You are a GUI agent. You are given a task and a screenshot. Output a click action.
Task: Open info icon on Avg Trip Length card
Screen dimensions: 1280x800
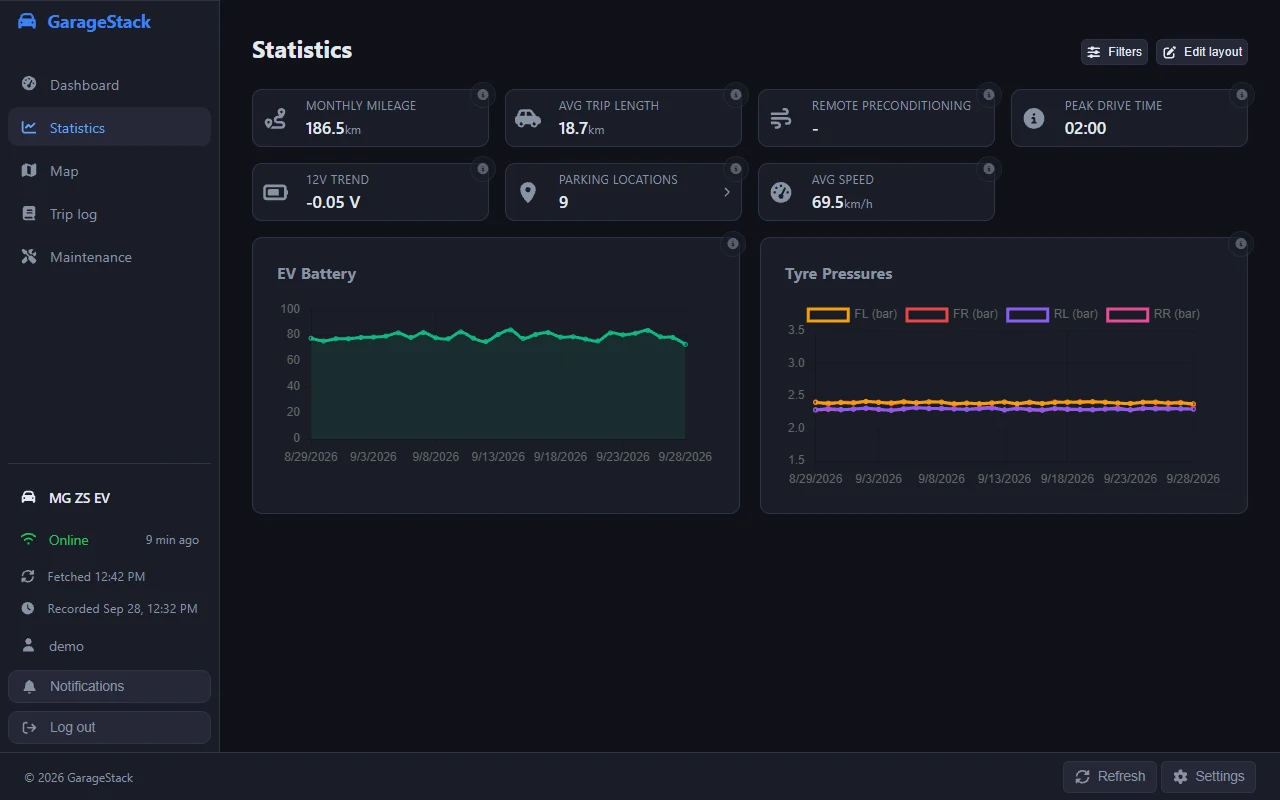click(736, 95)
